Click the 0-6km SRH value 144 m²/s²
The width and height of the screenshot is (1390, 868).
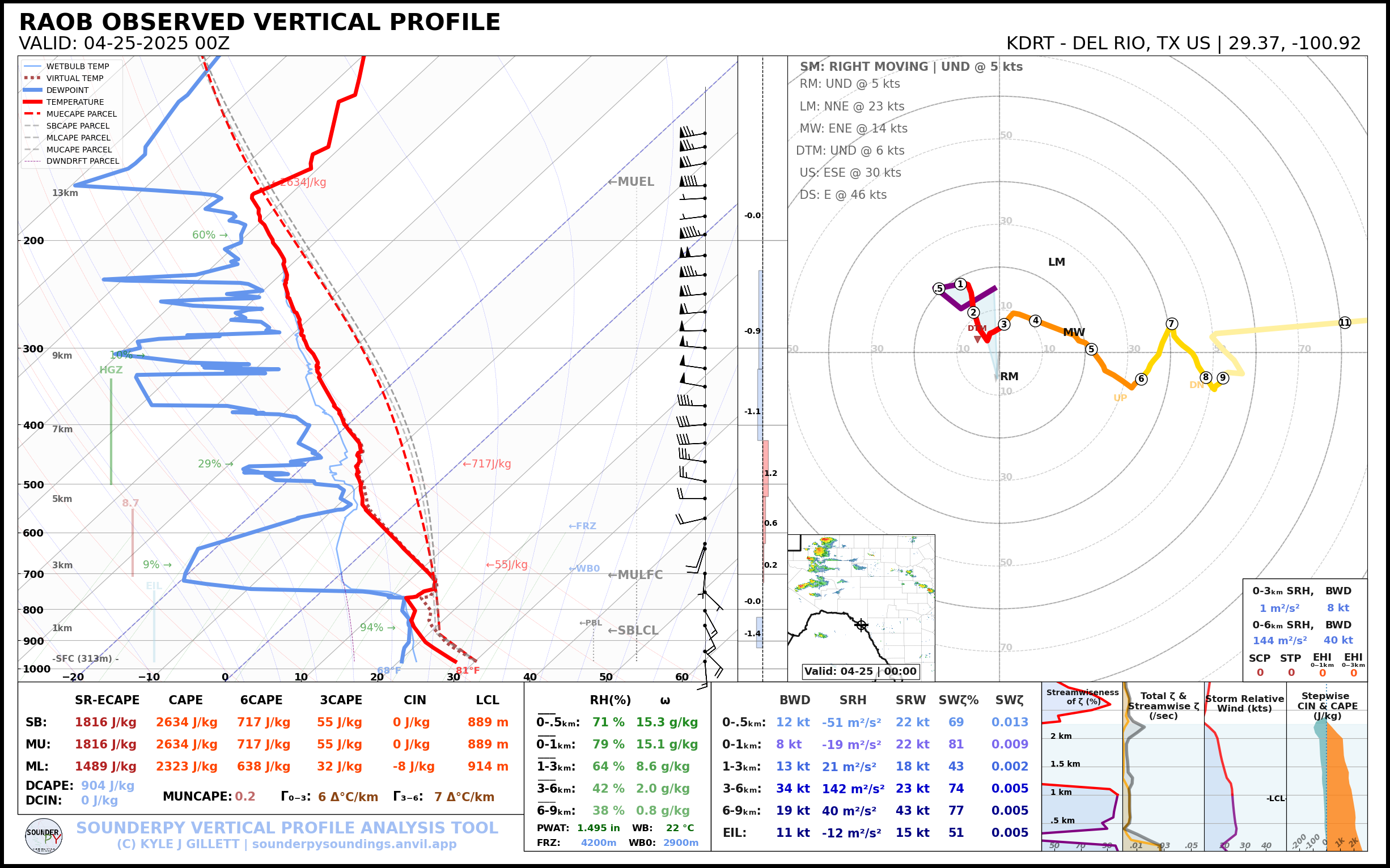pos(1279,640)
